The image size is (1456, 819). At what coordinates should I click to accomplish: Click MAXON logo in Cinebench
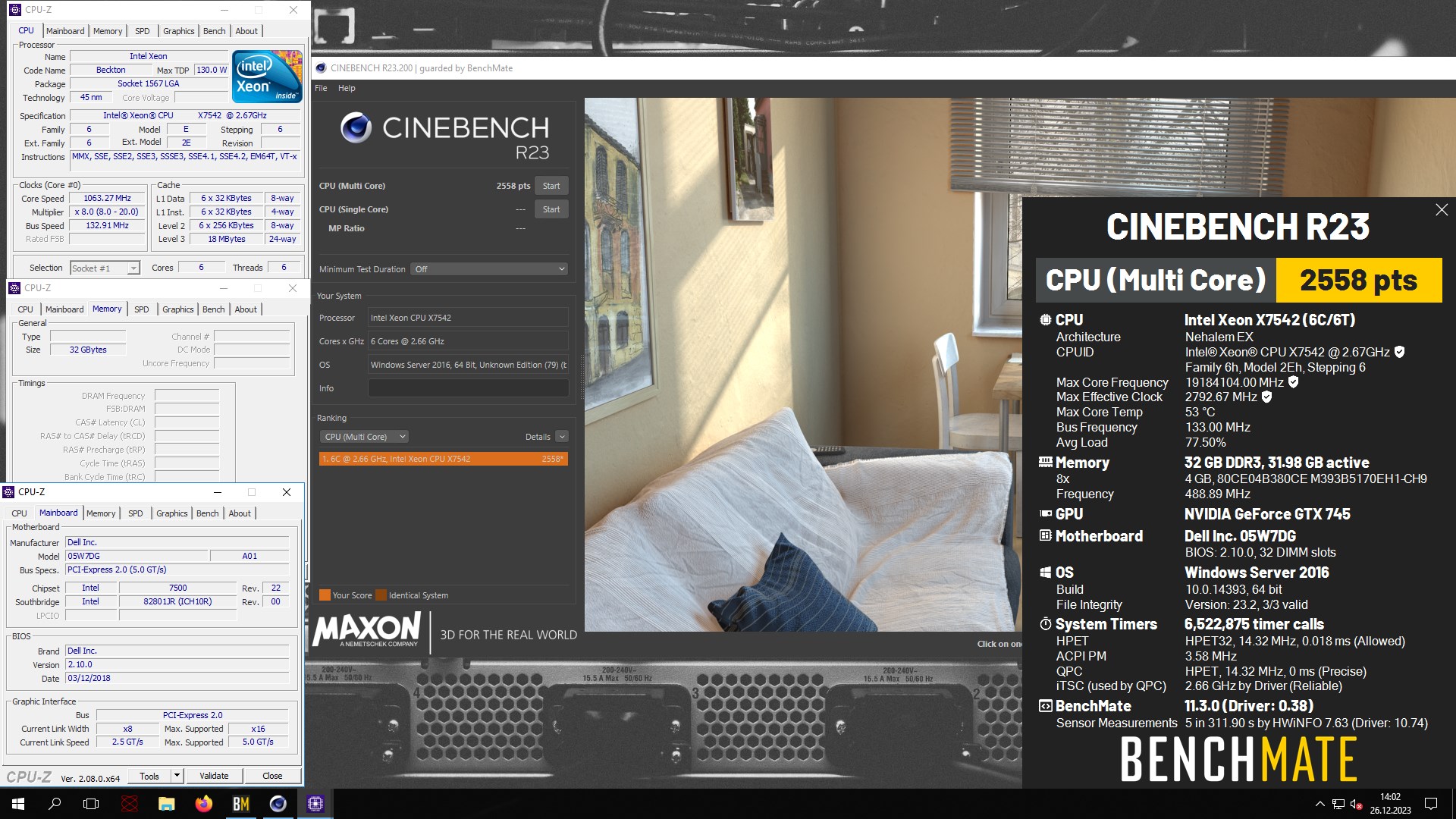click(366, 631)
